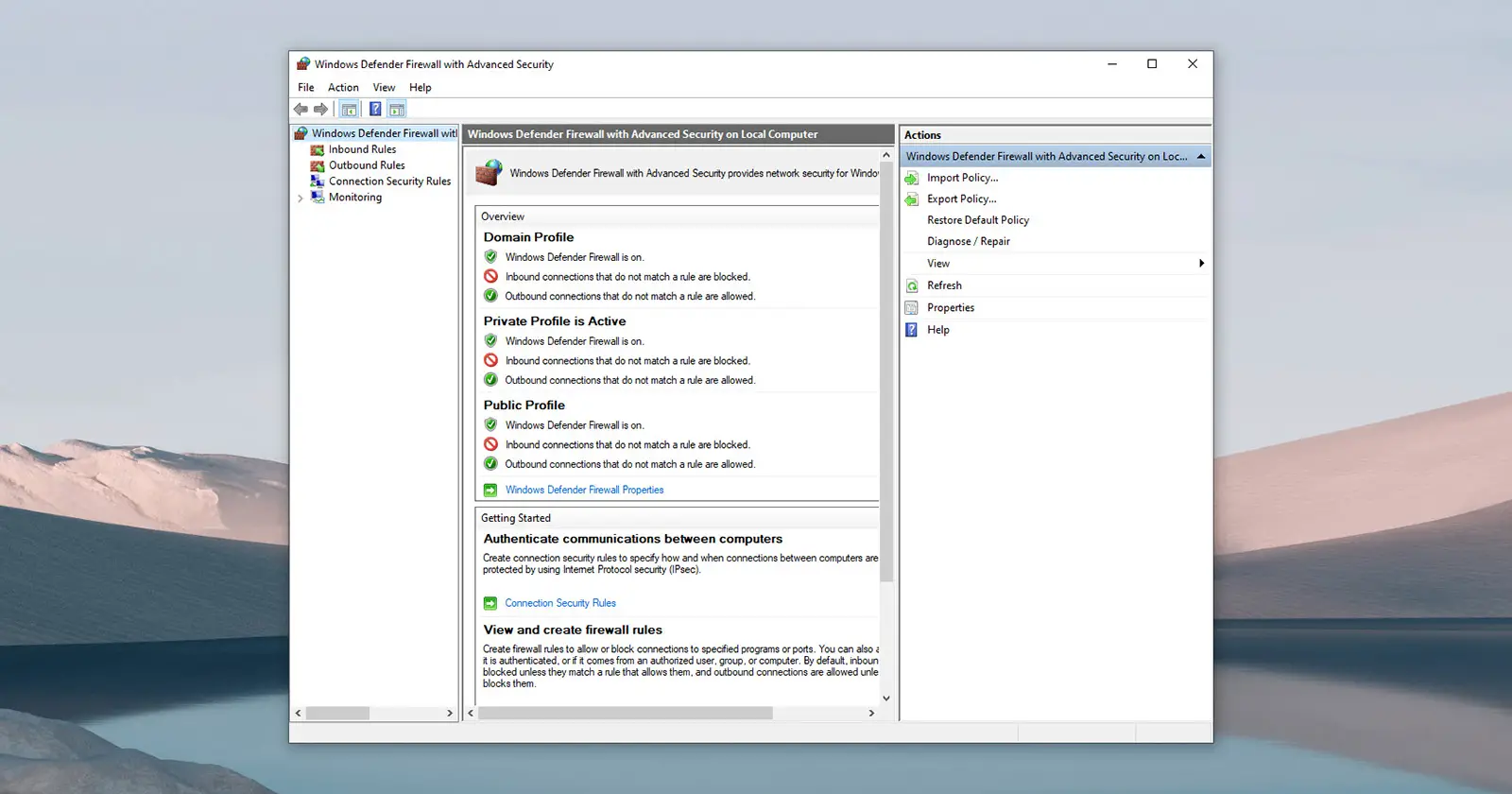Collapse the Actions section header arrow

click(x=1201, y=157)
